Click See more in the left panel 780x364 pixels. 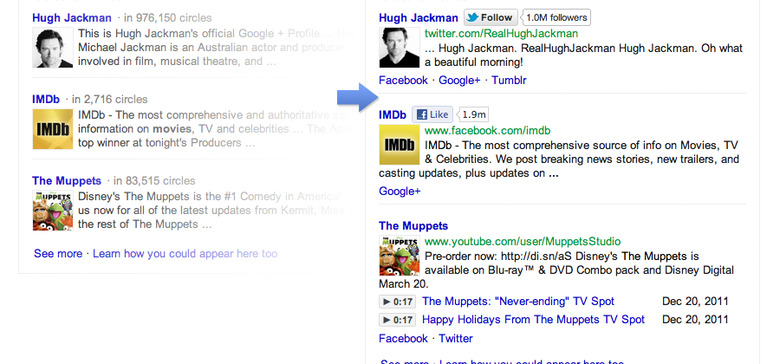58,254
